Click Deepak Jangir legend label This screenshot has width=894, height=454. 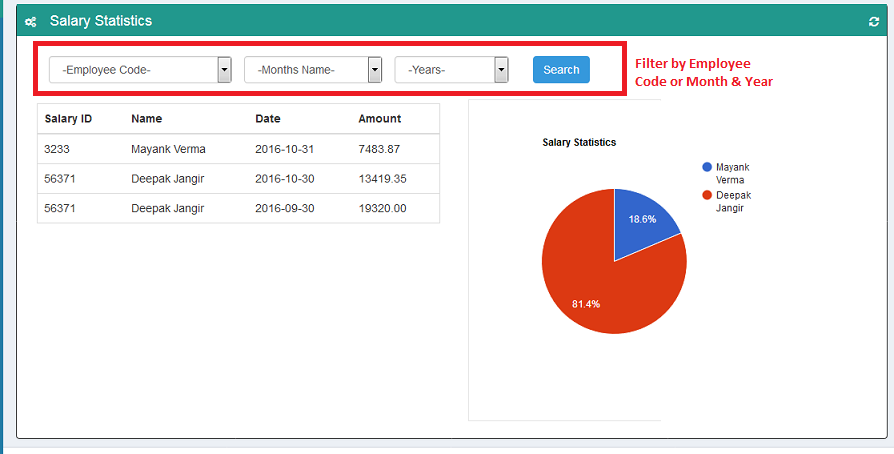(734, 201)
